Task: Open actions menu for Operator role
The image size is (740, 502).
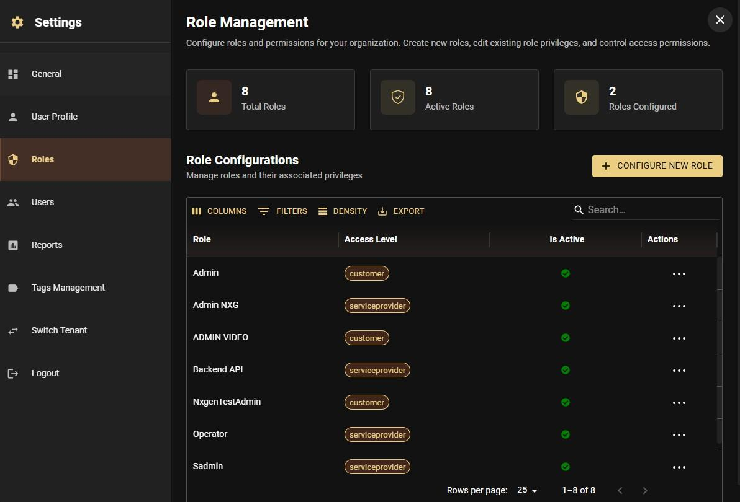Action: [679, 435]
